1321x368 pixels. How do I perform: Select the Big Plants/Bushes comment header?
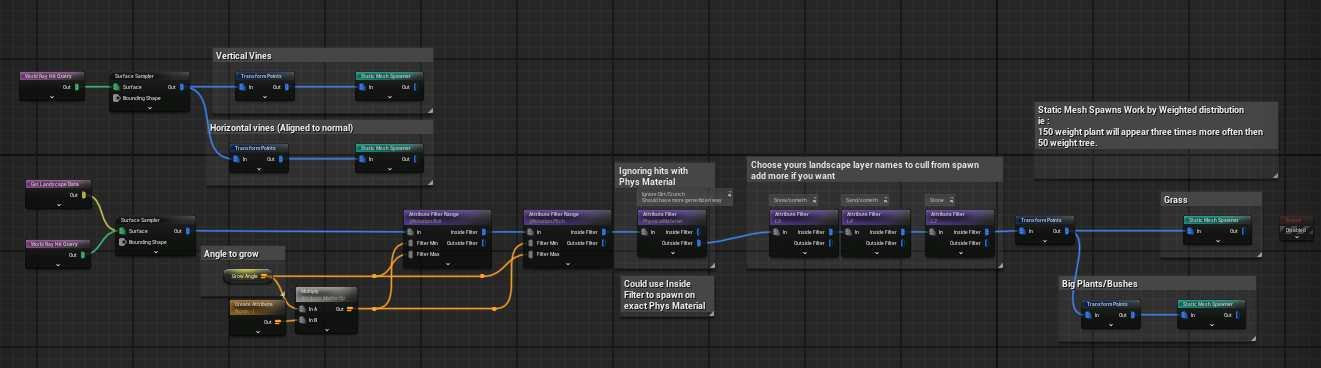[1156, 283]
